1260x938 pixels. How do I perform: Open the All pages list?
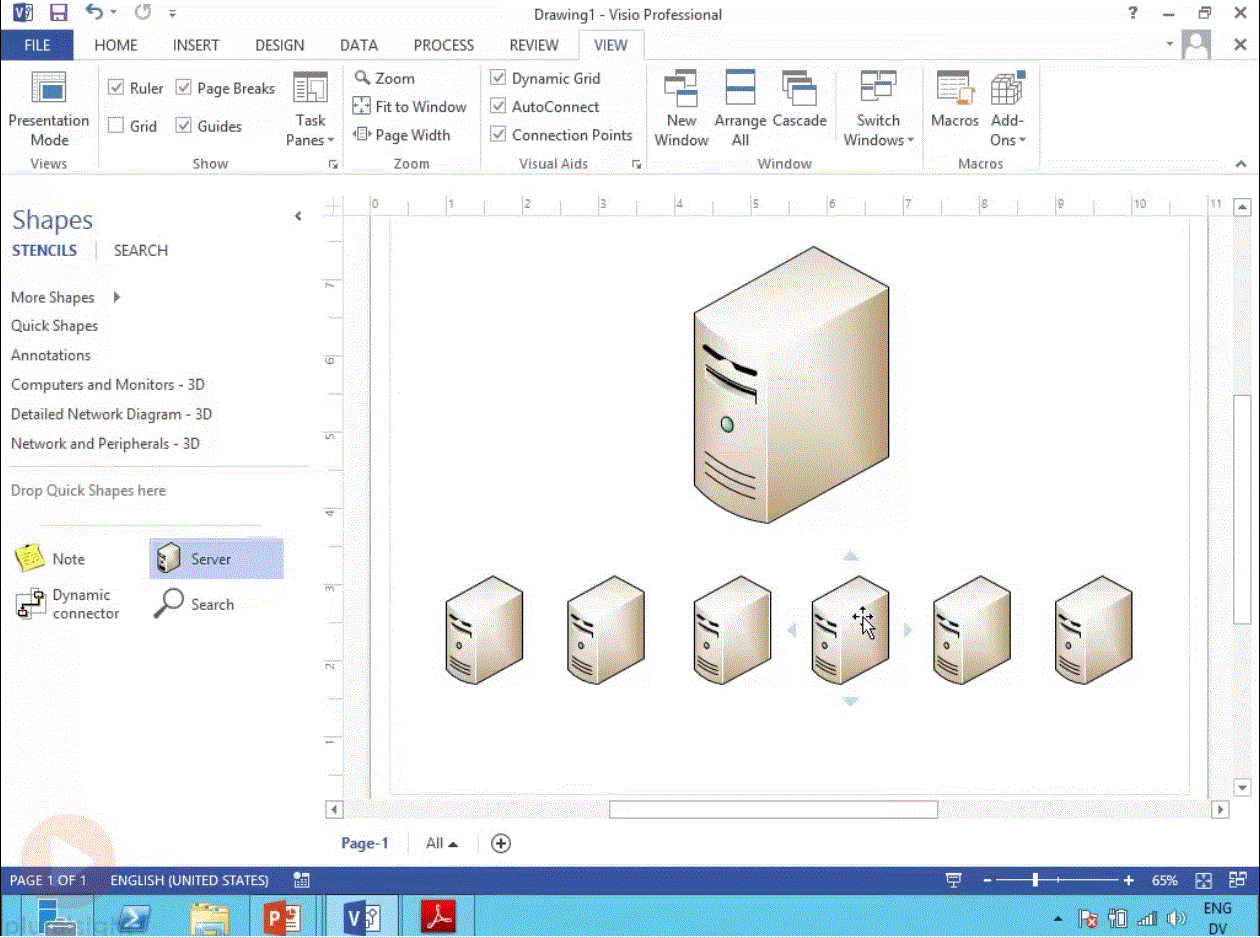(x=441, y=843)
